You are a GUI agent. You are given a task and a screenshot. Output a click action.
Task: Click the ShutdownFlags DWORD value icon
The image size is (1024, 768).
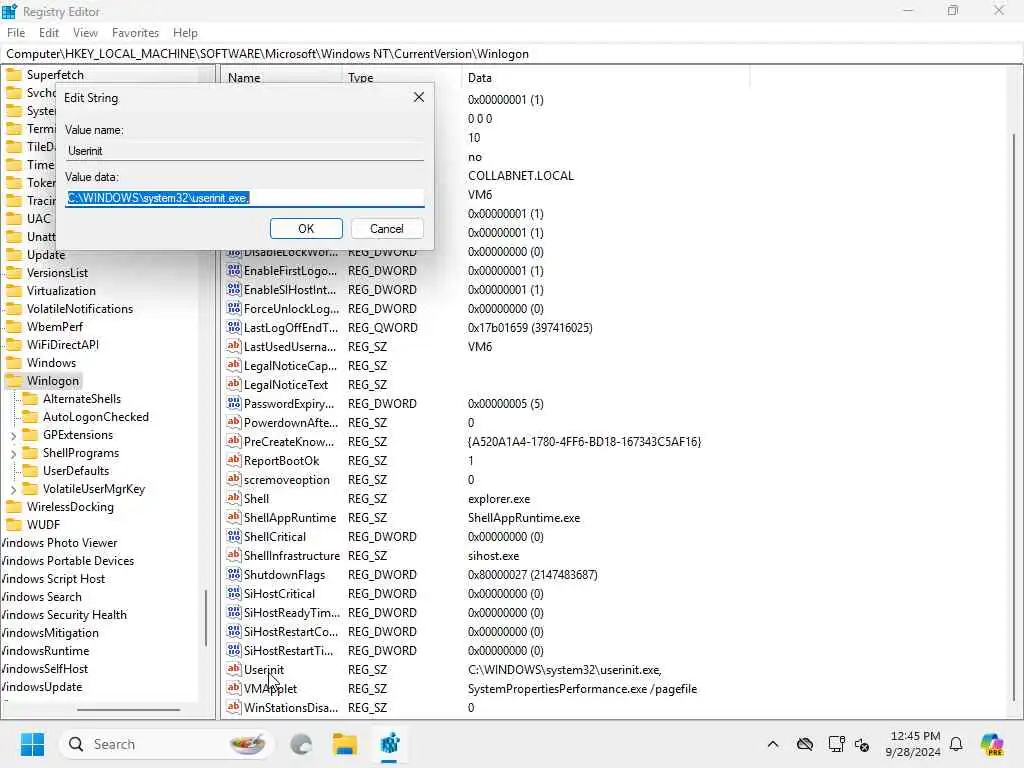pos(234,574)
